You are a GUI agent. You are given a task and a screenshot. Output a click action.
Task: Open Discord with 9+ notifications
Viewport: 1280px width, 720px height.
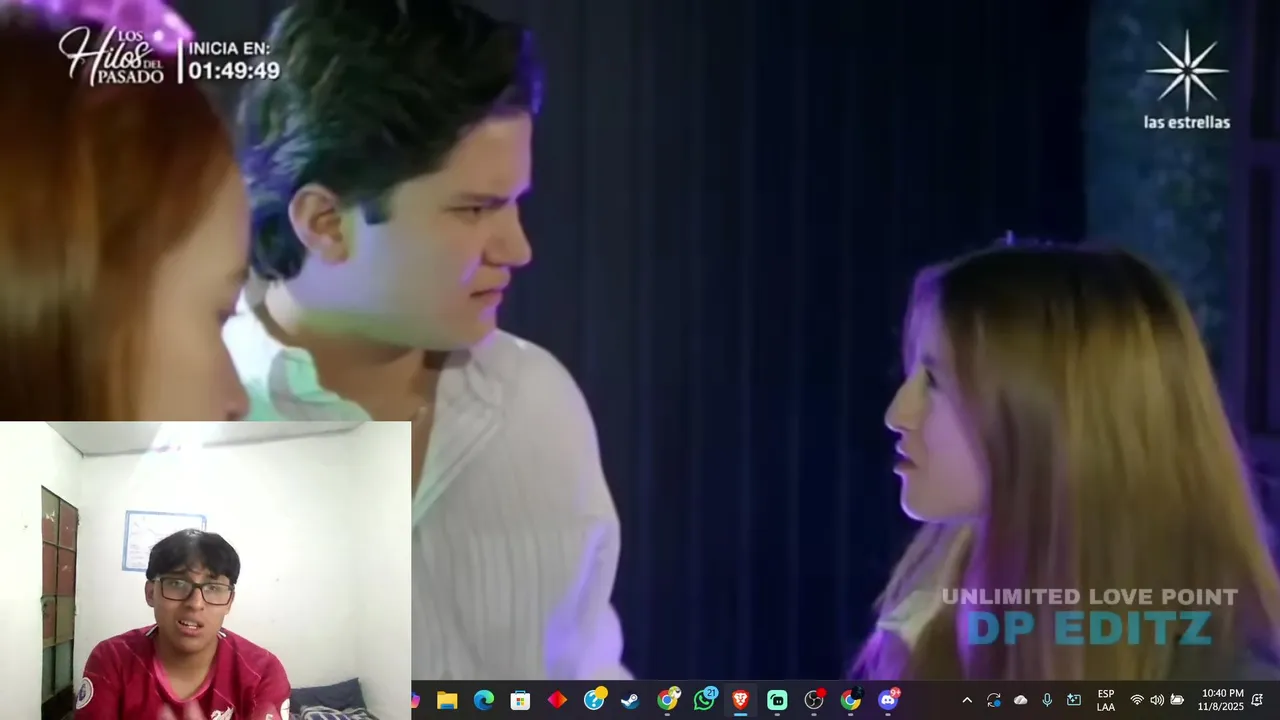click(x=888, y=699)
